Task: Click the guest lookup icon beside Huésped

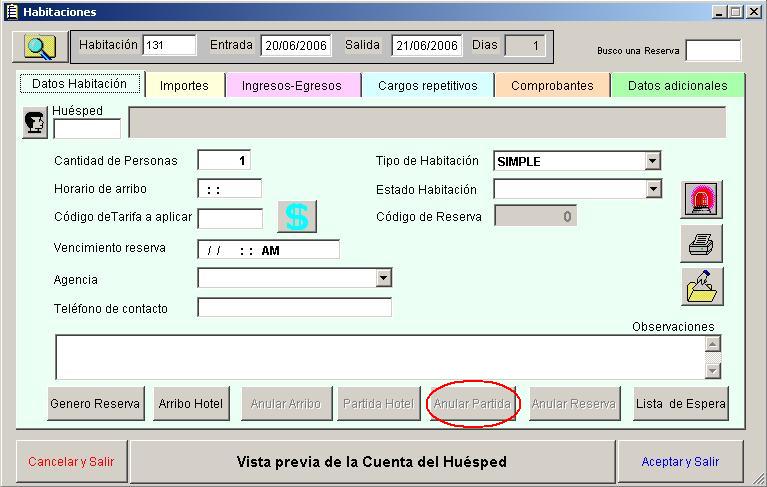Action: [x=35, y=123]
